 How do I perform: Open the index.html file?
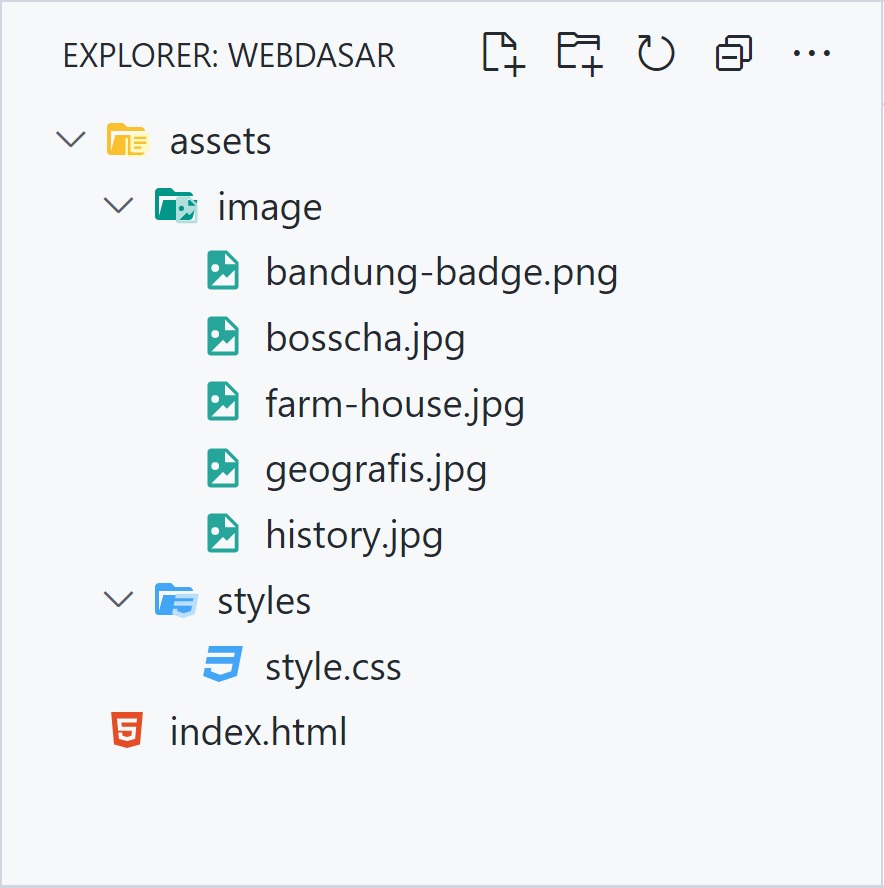point(258,731)
